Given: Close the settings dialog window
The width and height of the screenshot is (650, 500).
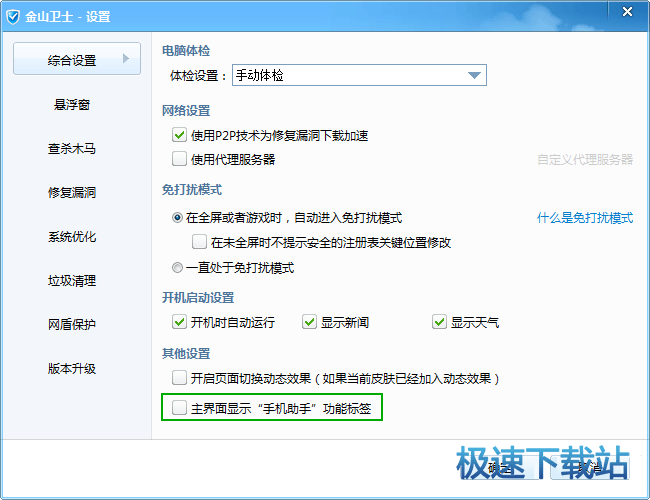Looking at the screenshot, I should tap(627, 12).
